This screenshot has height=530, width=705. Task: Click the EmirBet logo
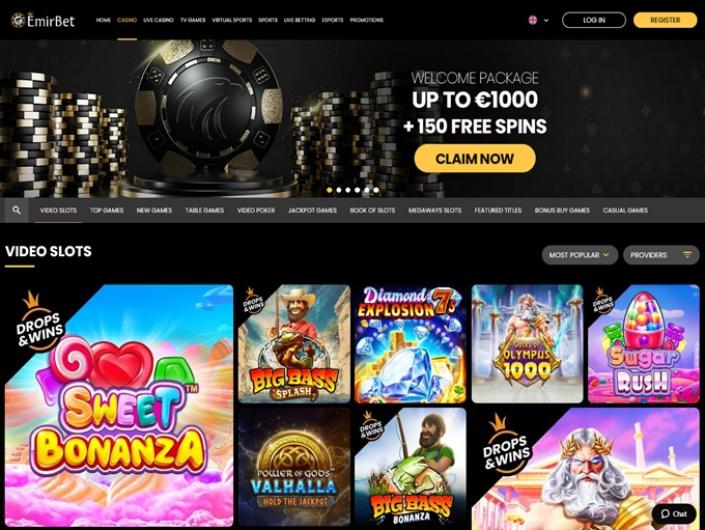point(43,20)
